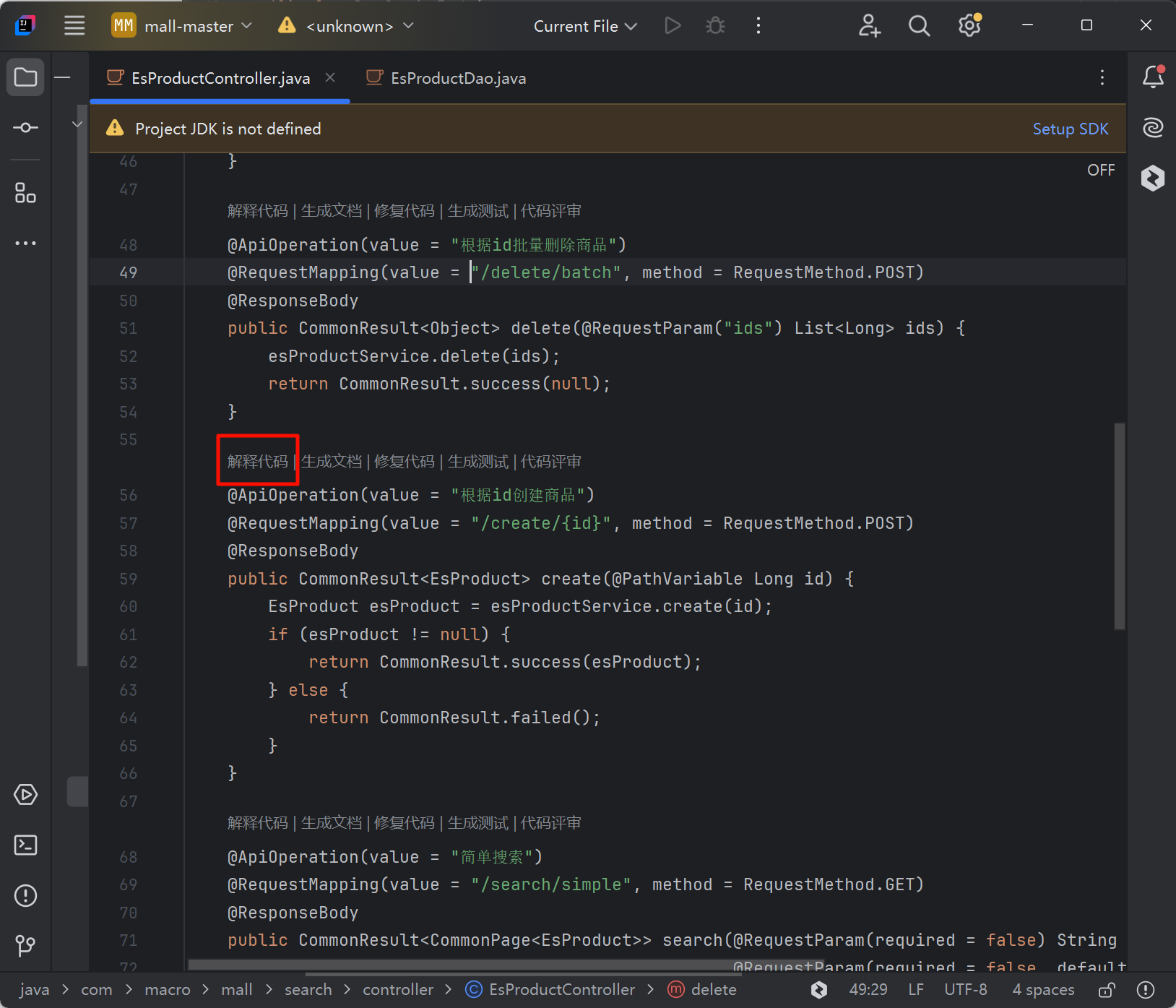Open the Structure tool window icon

(25, 193)
